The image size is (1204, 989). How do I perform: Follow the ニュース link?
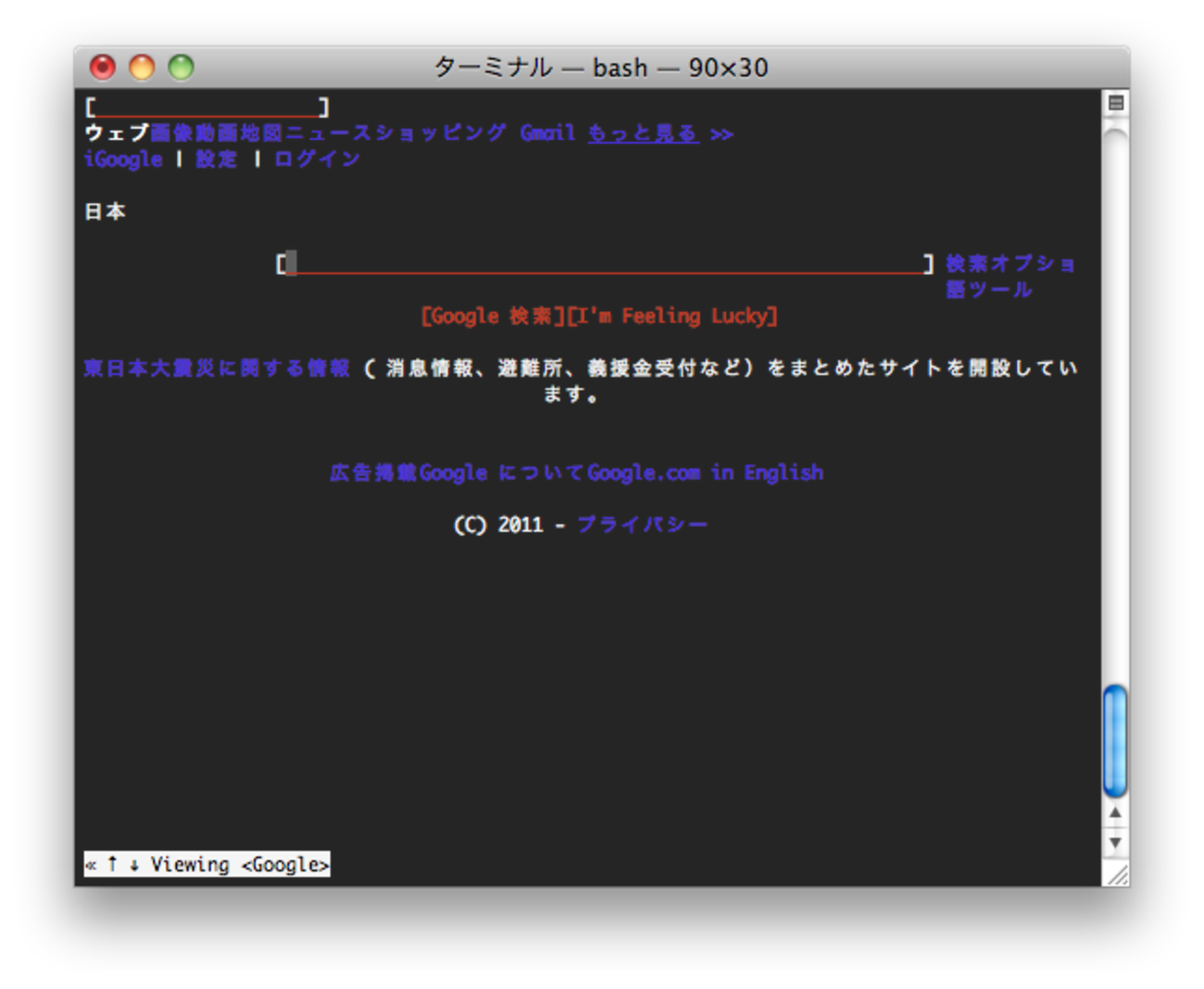329,133
